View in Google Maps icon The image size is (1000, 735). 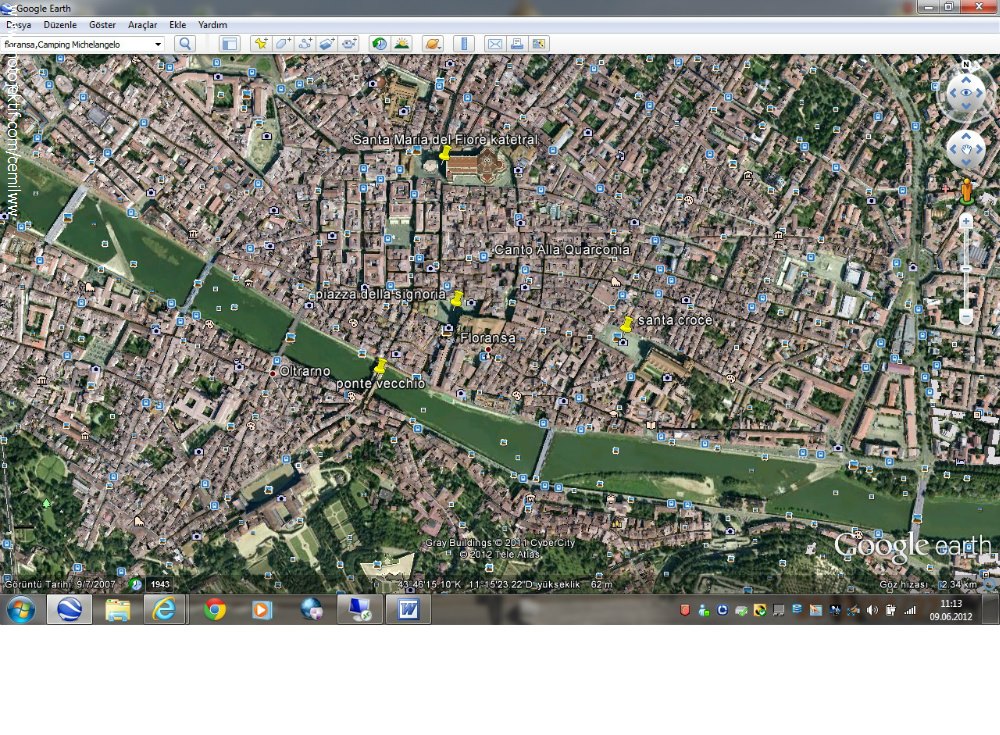point(539,43)
